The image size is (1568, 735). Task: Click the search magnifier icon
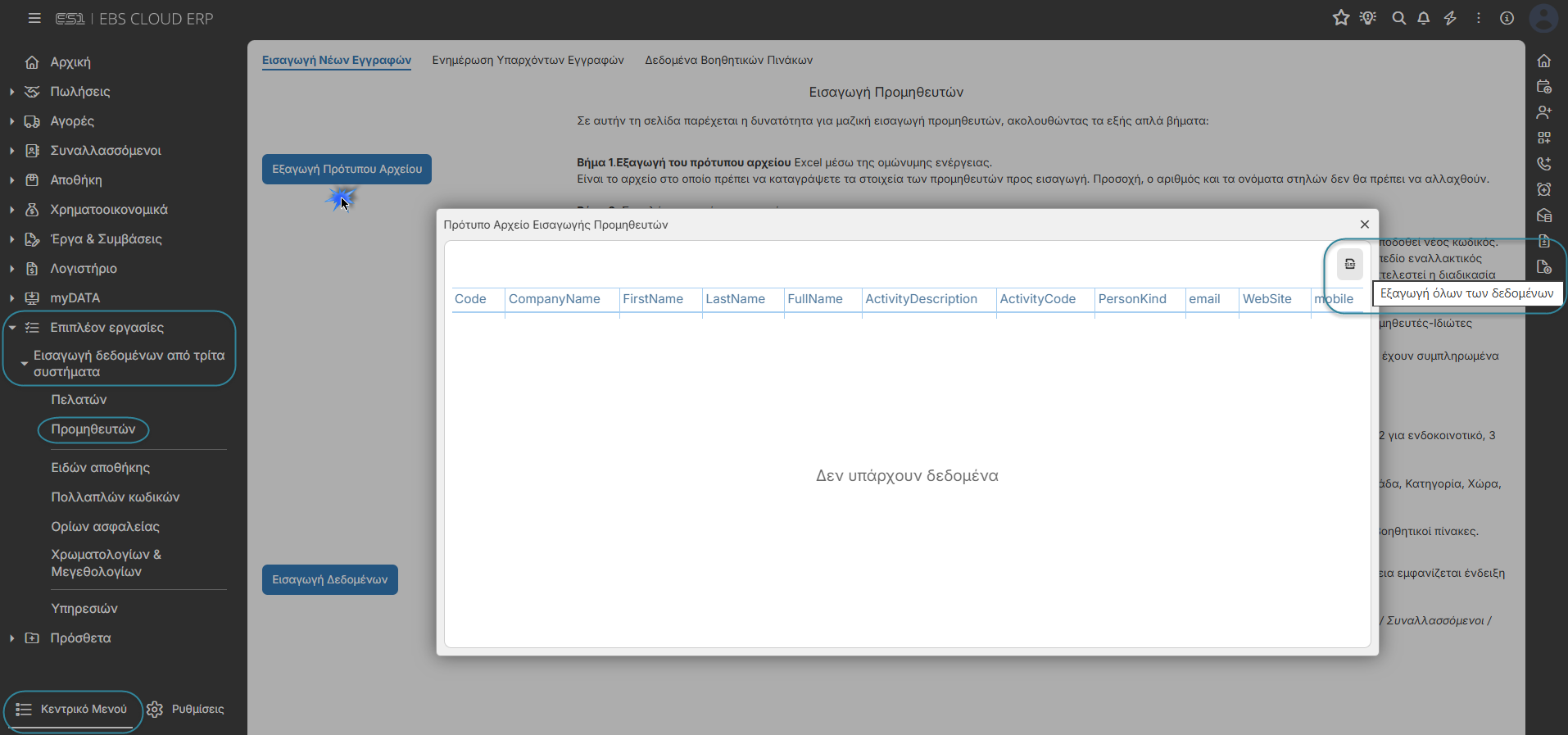(x=1399, y=18)
